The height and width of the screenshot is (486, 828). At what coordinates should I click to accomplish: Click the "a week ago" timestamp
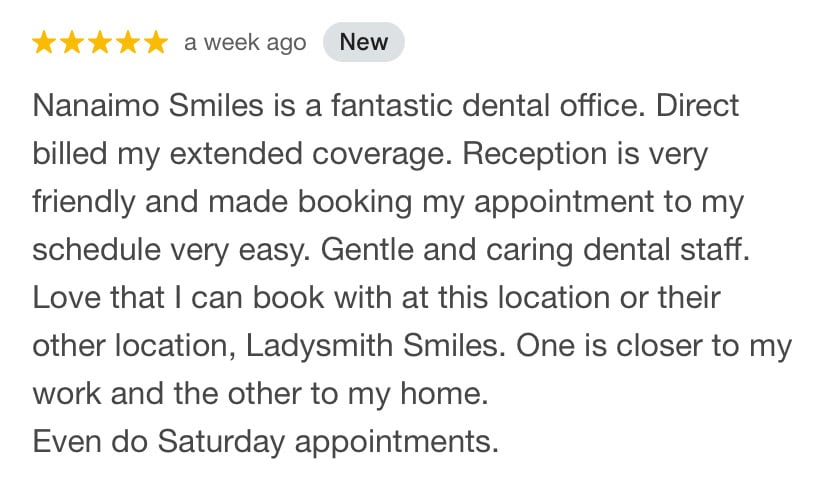click(245, 43)
